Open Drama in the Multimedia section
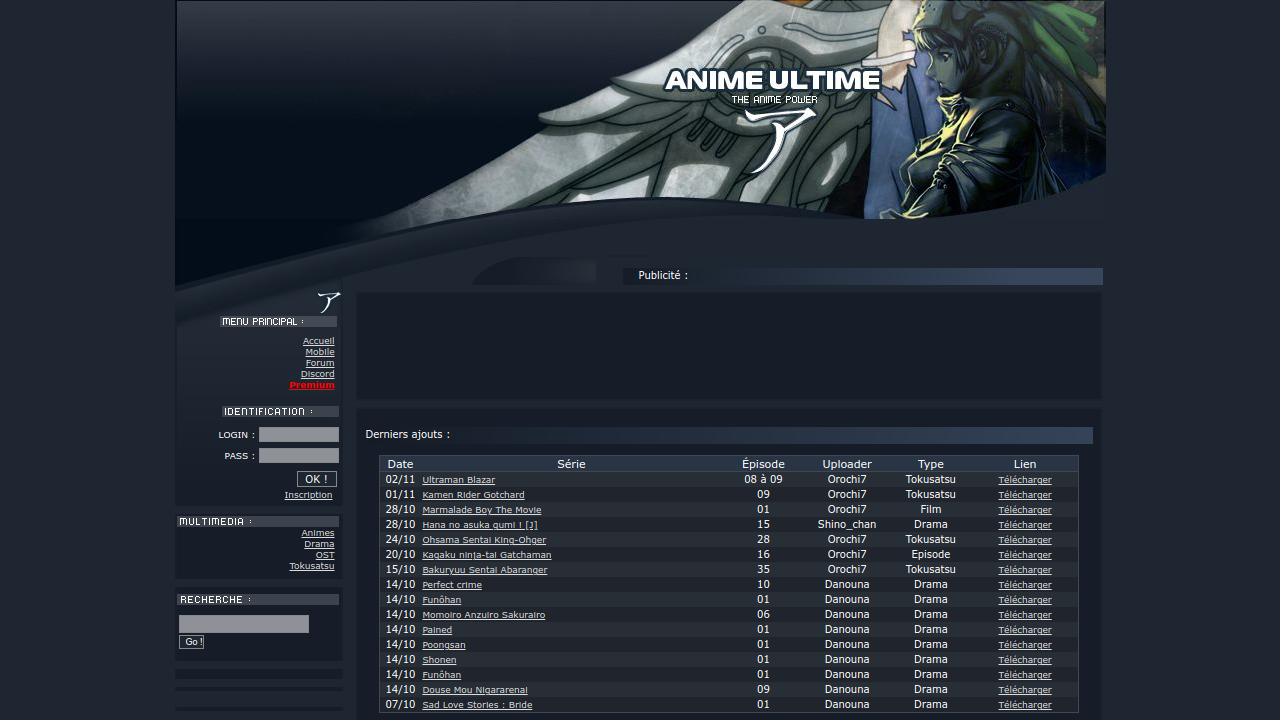The height and width of the screenshot is (720, 1280). click(x=319, y=544)
